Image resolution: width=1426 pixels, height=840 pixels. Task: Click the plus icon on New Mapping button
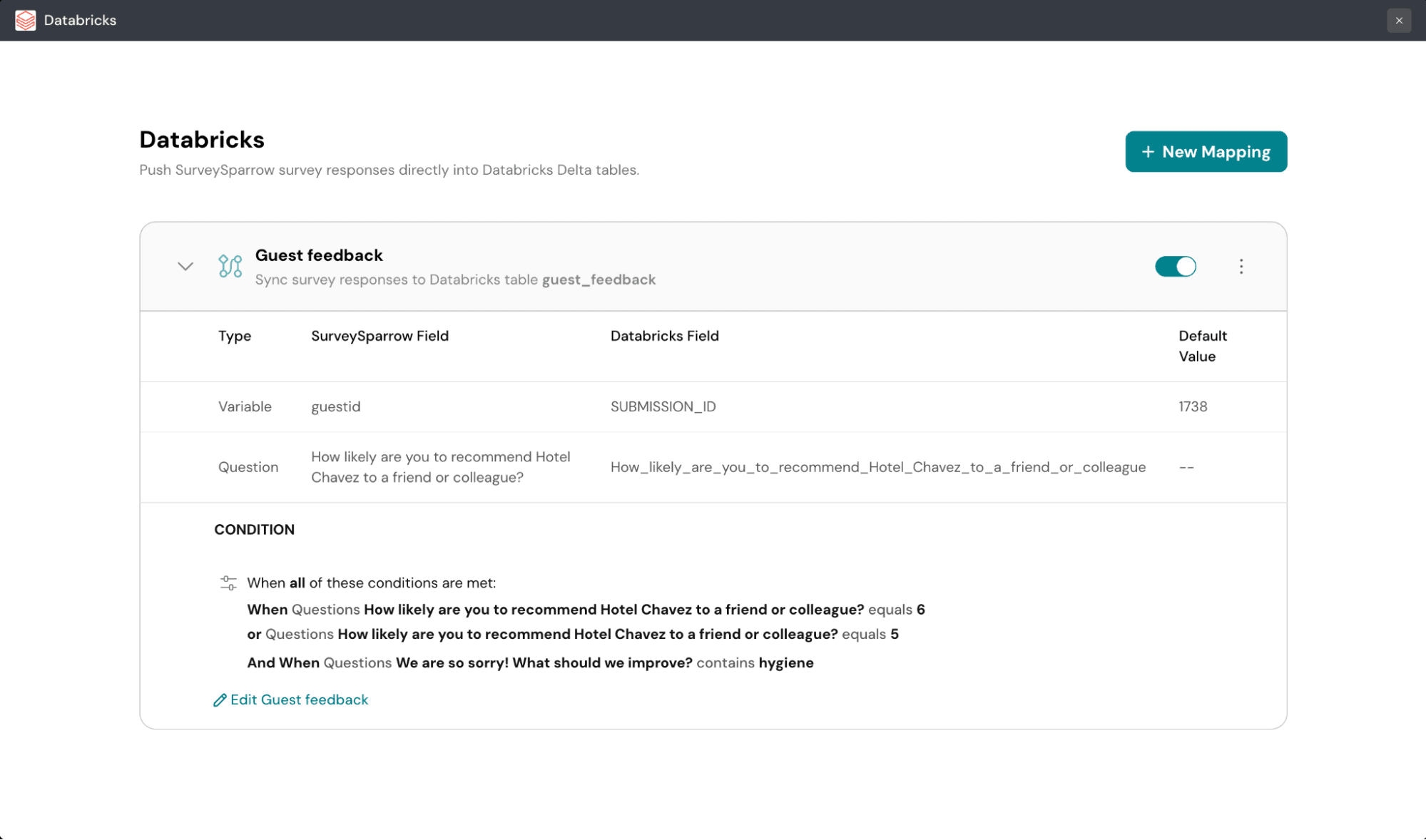1147,152
